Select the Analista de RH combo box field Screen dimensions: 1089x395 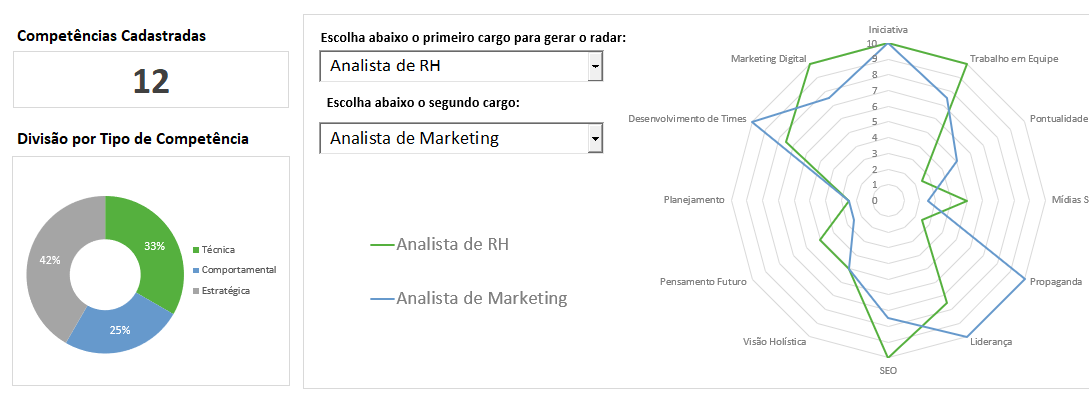click(x=461, y=67)
